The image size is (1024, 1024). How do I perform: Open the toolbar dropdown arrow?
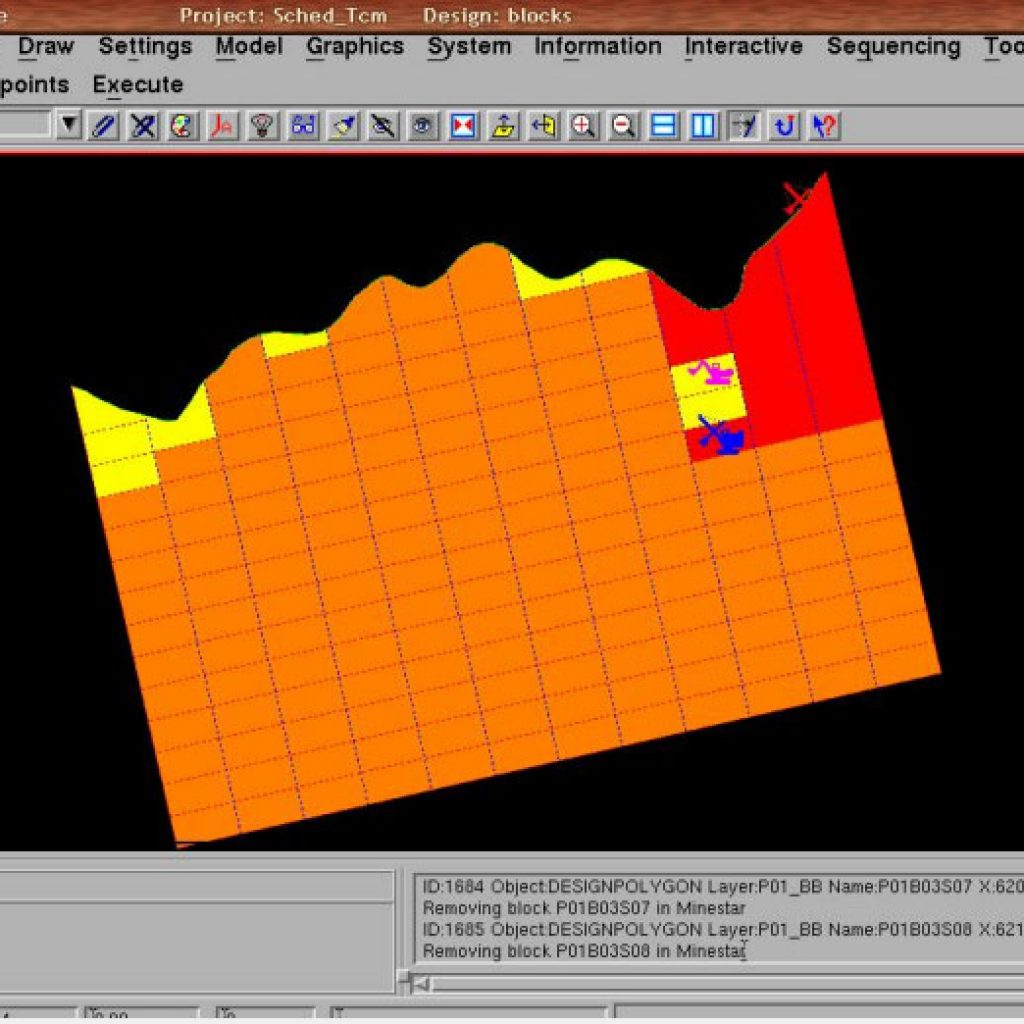point(69,126)
